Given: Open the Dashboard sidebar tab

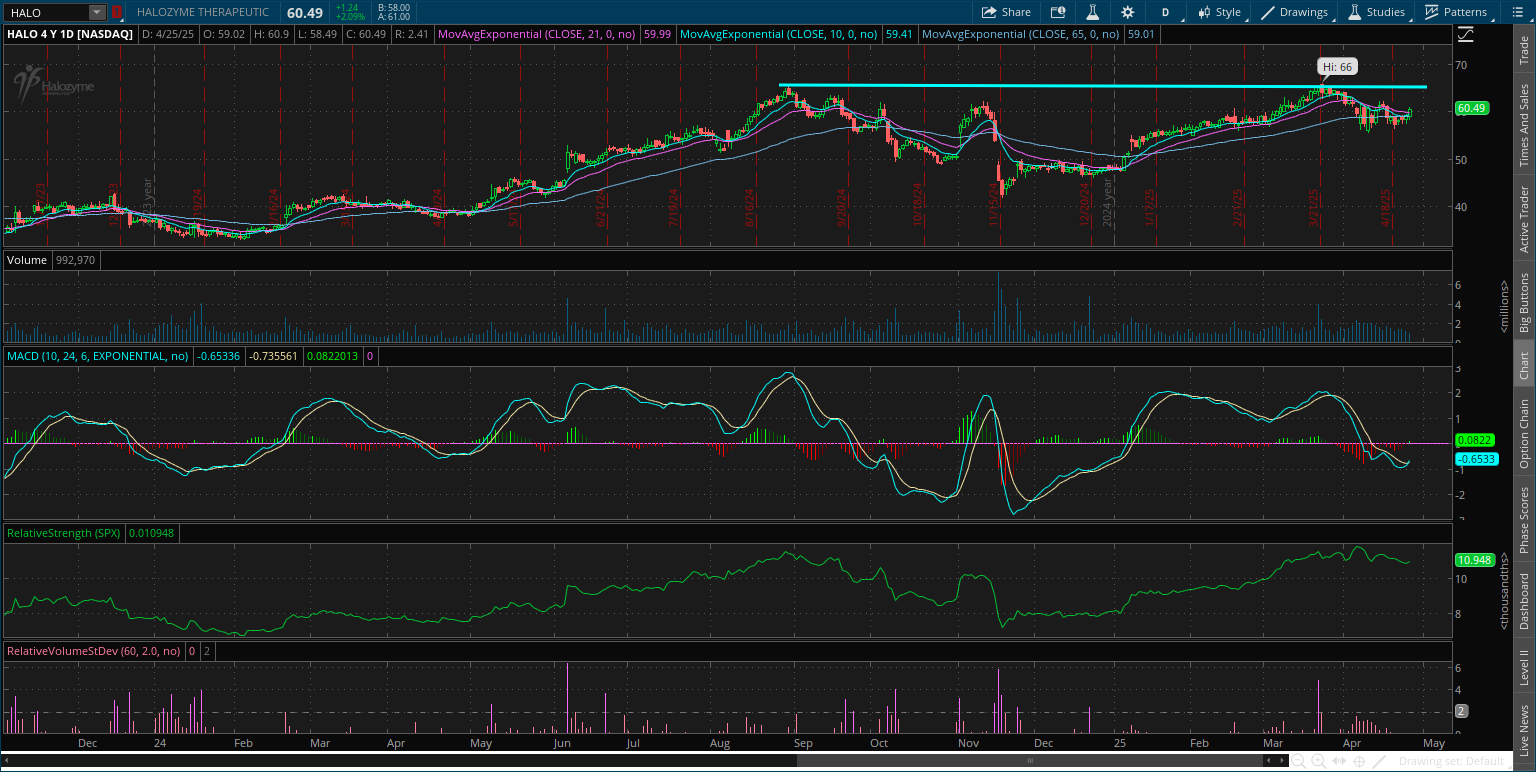Looking at the screenshot, I should click(x=1524, y=601).
